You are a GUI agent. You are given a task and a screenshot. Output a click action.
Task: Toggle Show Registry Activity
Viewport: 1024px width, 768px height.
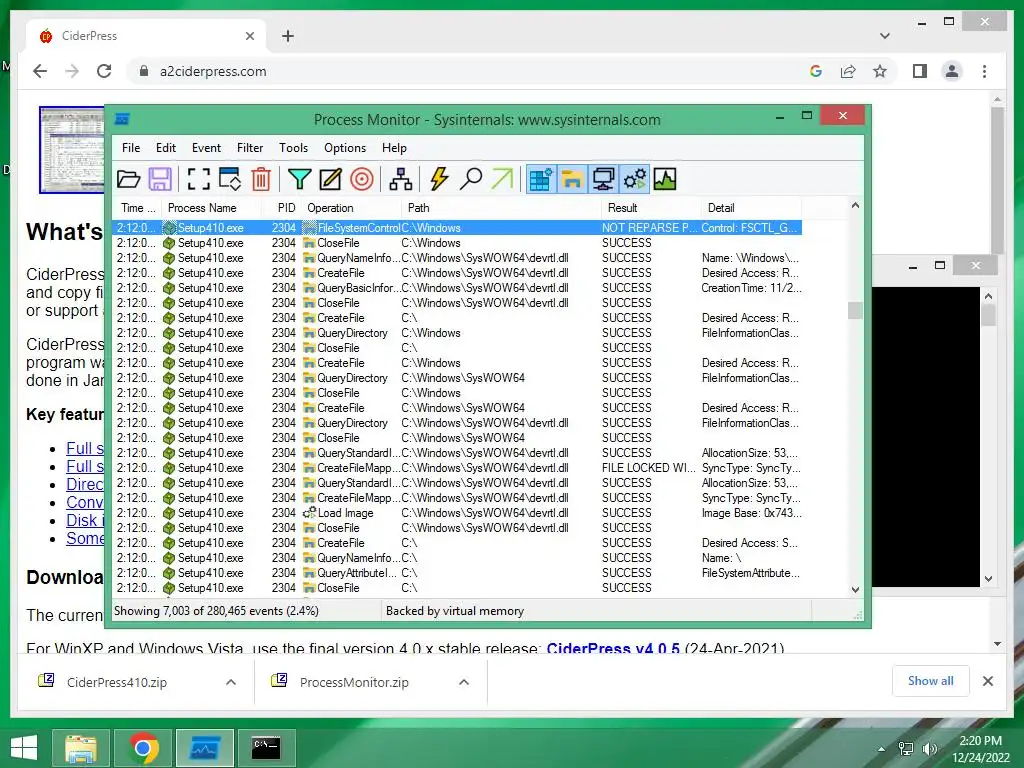coord(541,179)
